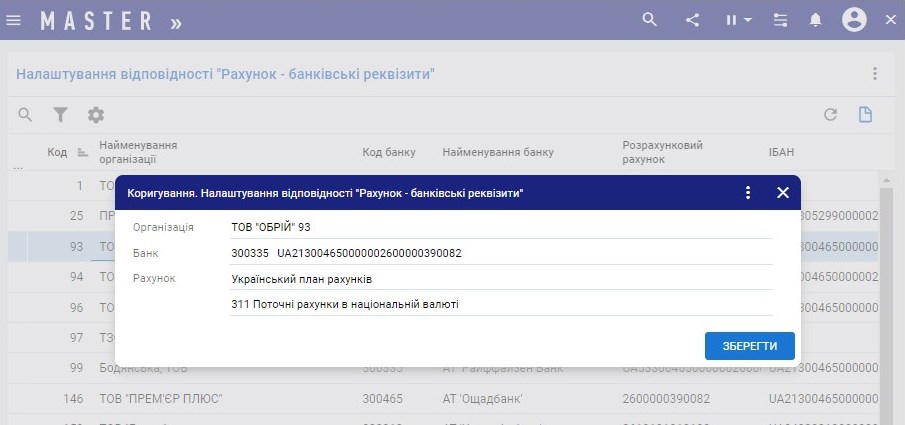Click the vertical table scrollbar
This screenshot has width=905, height=425.
point(886,300)
